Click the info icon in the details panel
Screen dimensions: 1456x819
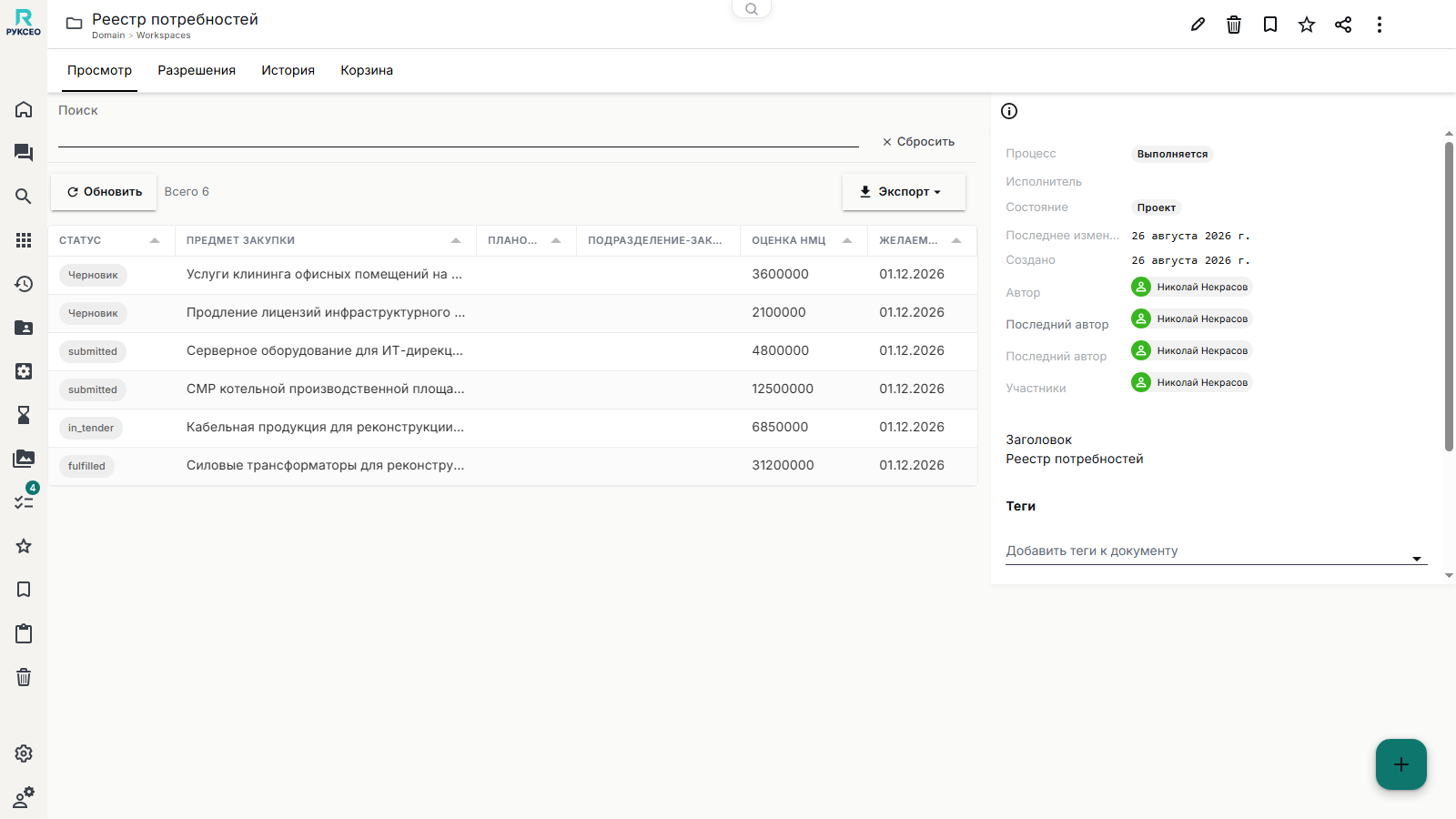(1009, 111)
